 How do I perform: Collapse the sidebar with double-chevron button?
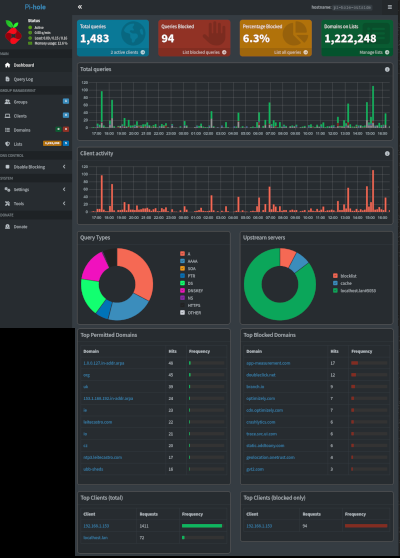point(80,7)
